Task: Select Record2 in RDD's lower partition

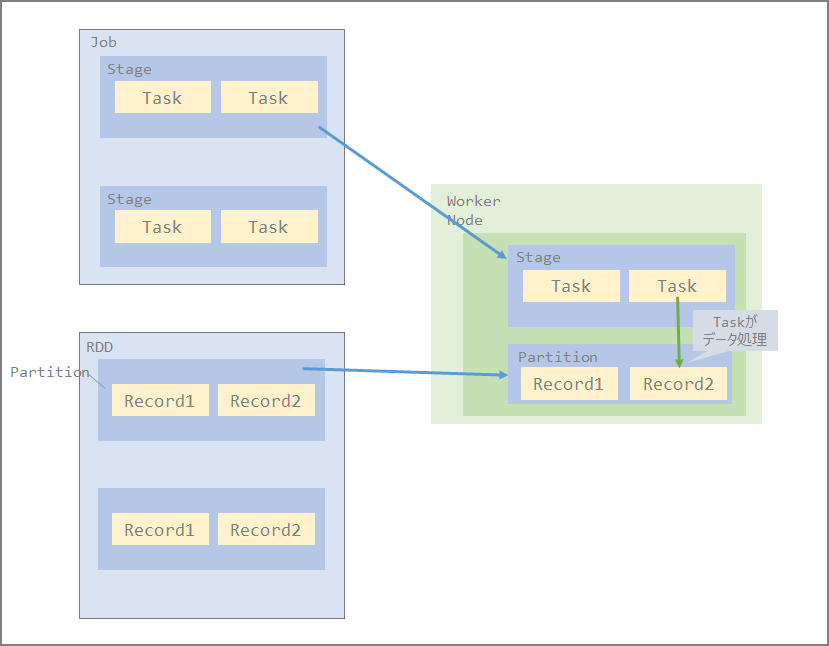Action: 265,530
